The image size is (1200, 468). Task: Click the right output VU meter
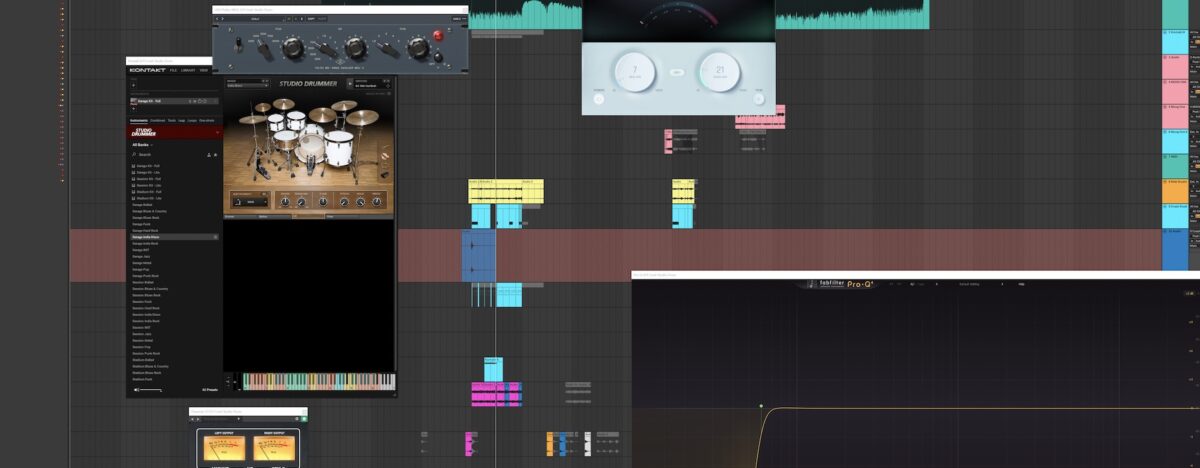(273, 448)
